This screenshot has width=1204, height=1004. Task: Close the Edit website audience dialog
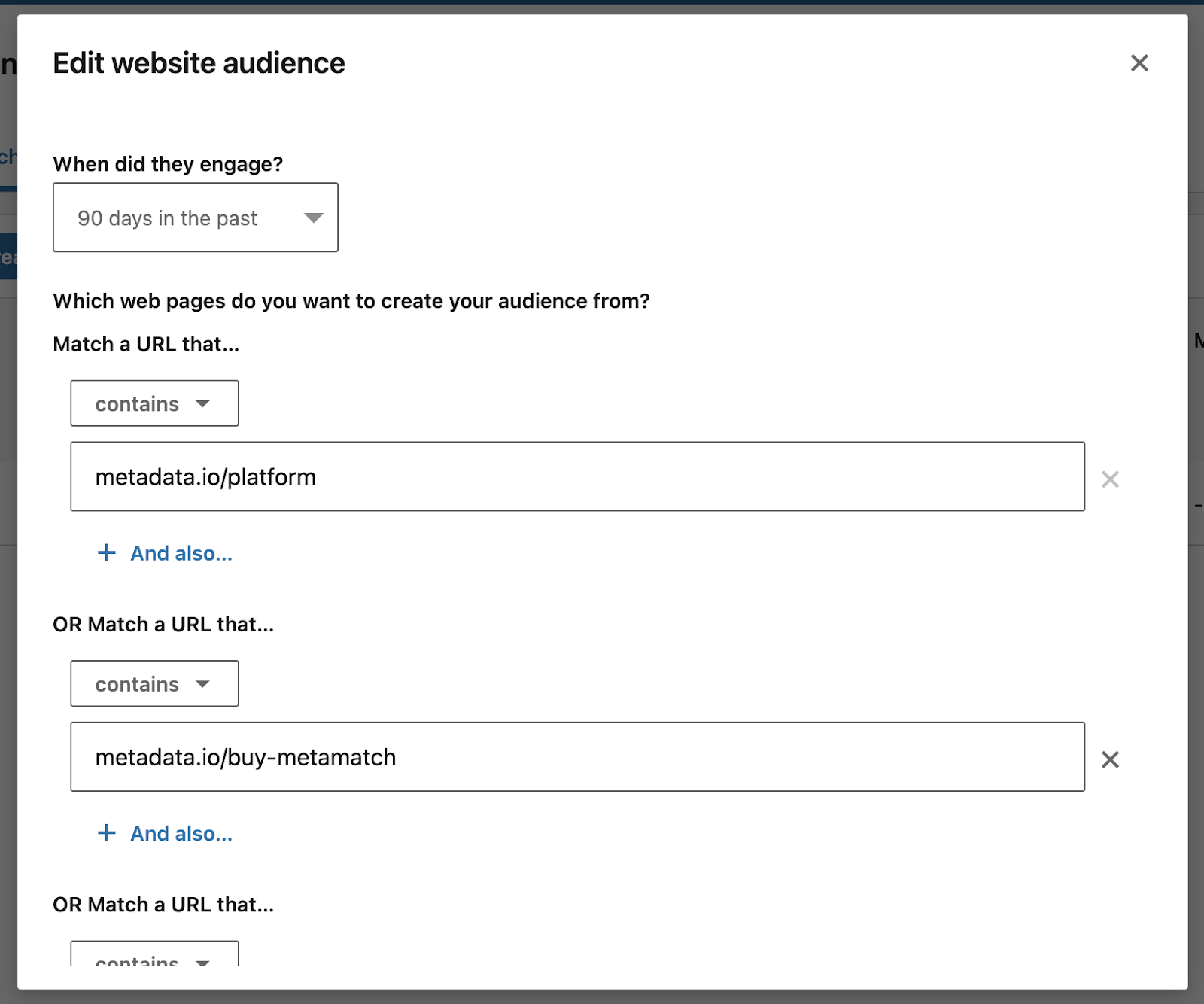click(x=1140, y=63)
